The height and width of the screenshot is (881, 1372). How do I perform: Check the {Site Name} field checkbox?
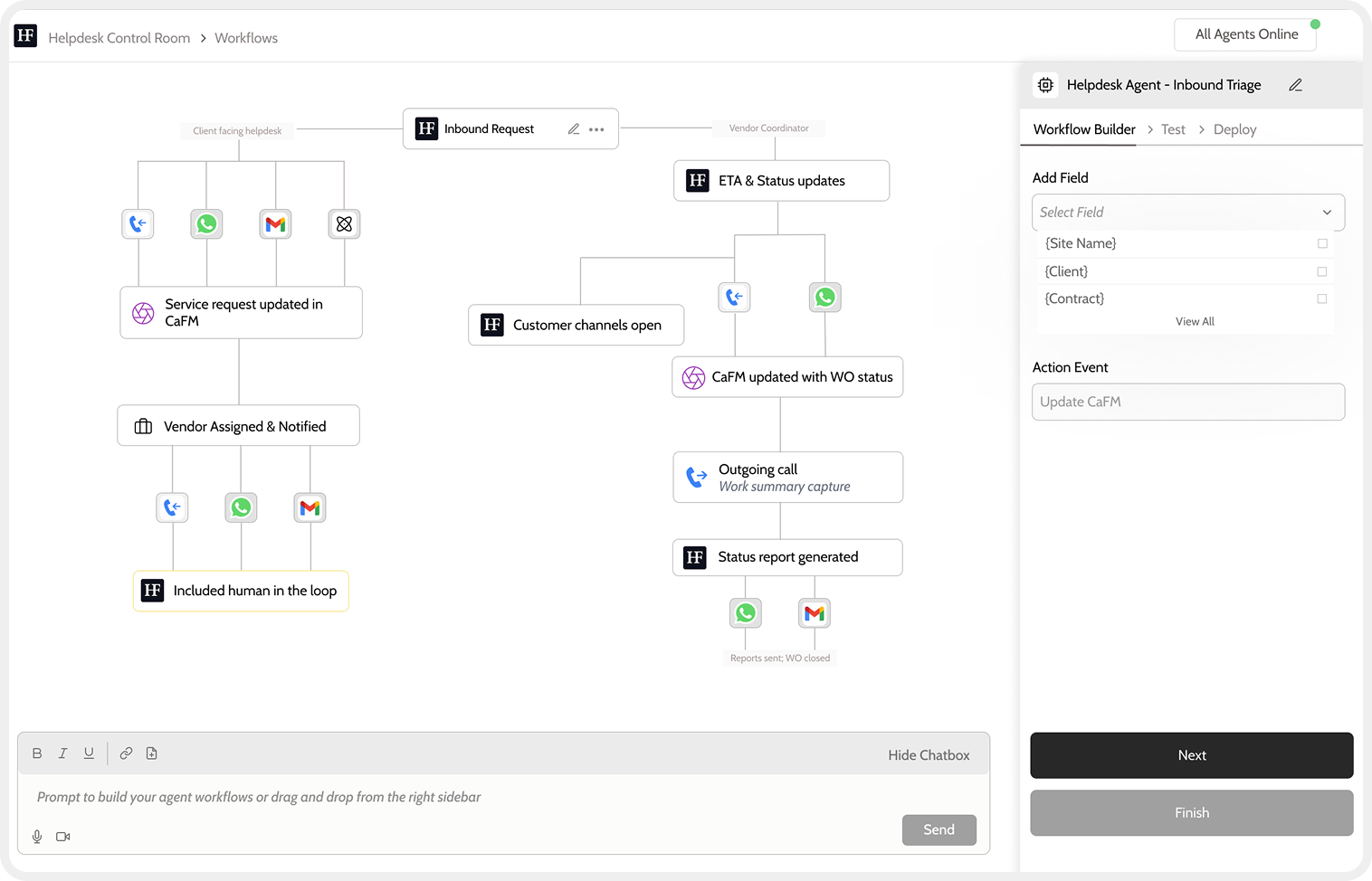(x=1322, y=243)
